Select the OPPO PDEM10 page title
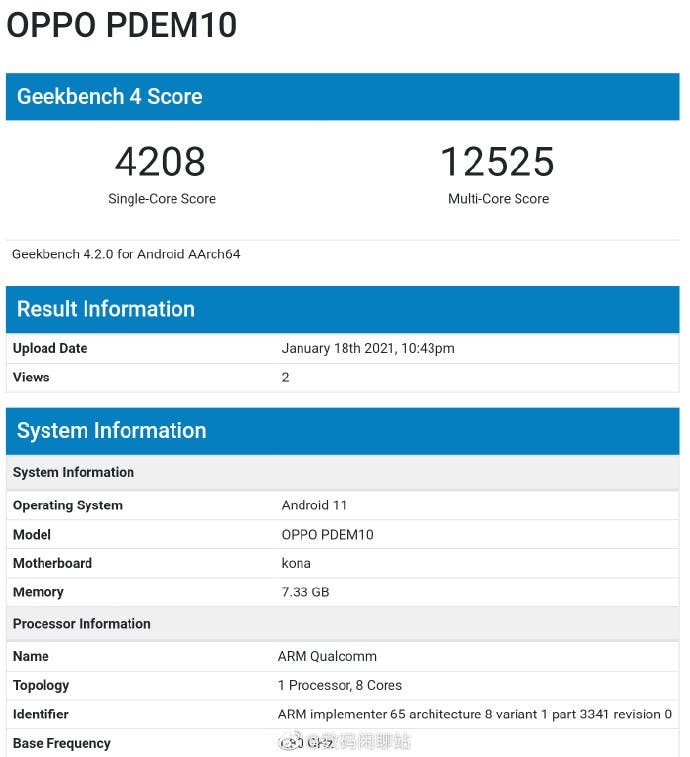 tap(122, 25)
